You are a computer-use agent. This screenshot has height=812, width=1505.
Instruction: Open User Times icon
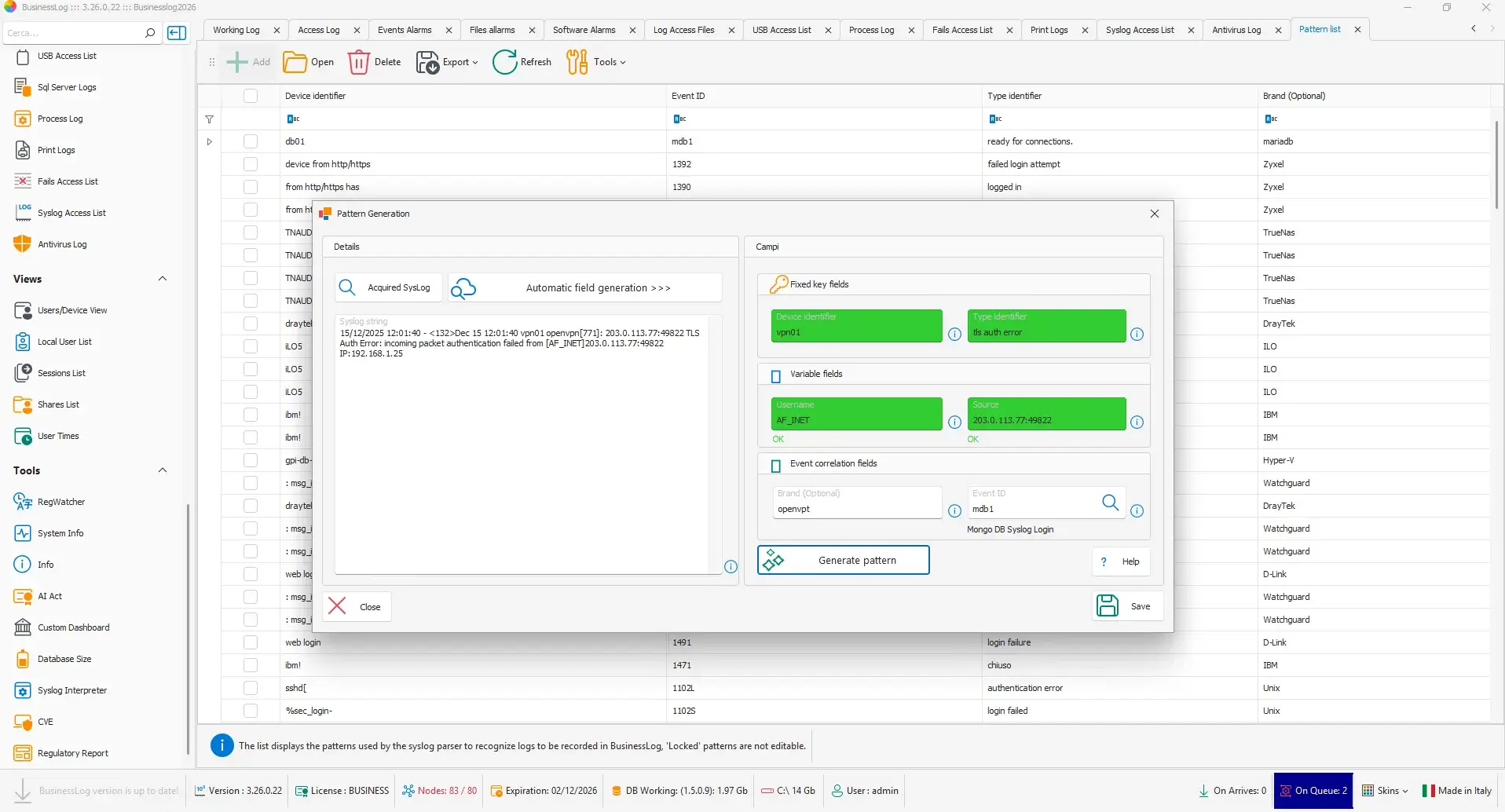[x=23, y=436]
